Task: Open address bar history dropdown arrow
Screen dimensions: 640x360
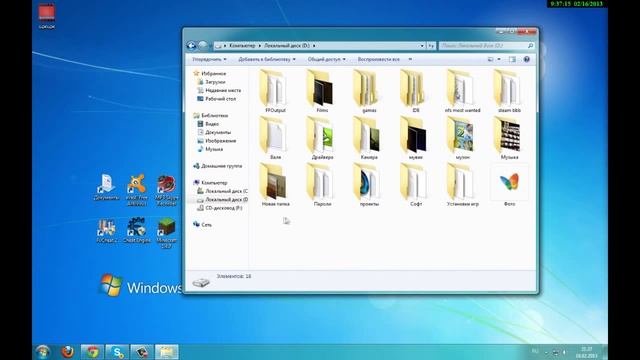Action: coord(422,46)
